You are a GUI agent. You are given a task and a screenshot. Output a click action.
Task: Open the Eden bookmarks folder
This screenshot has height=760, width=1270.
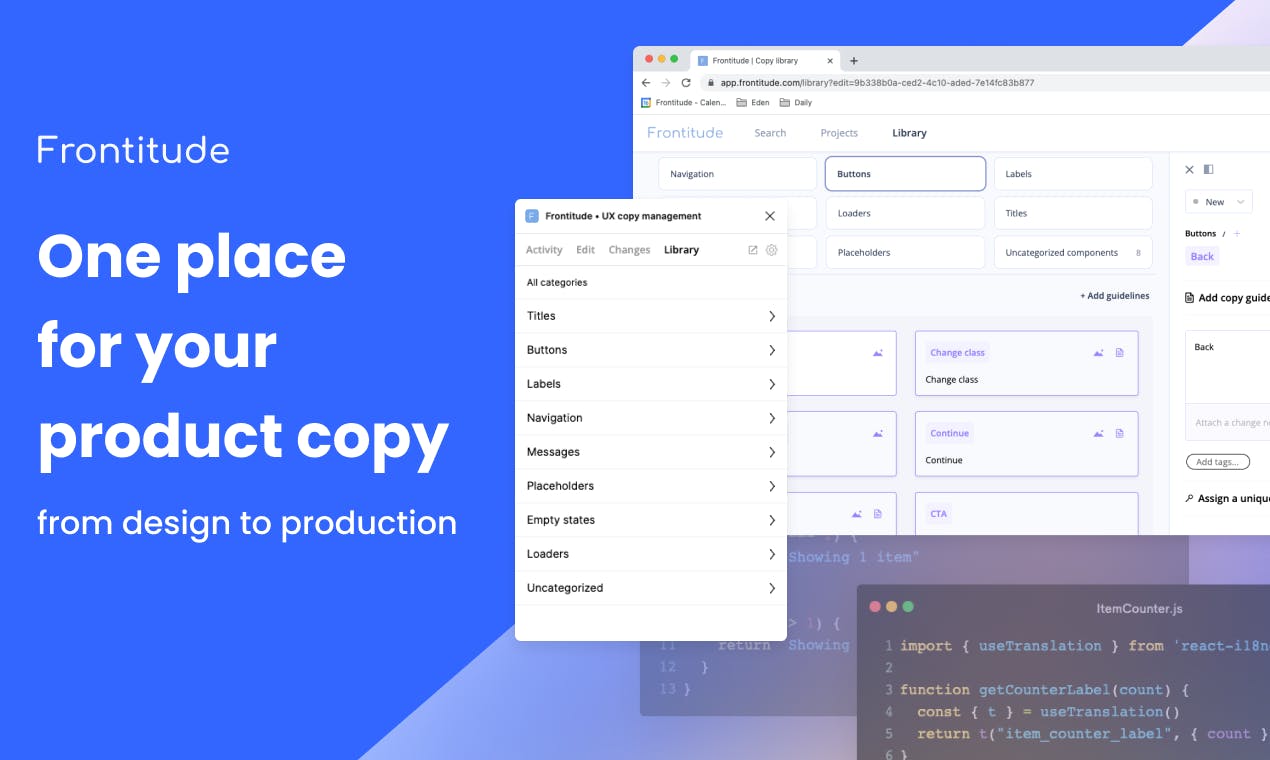coord(753,102)
